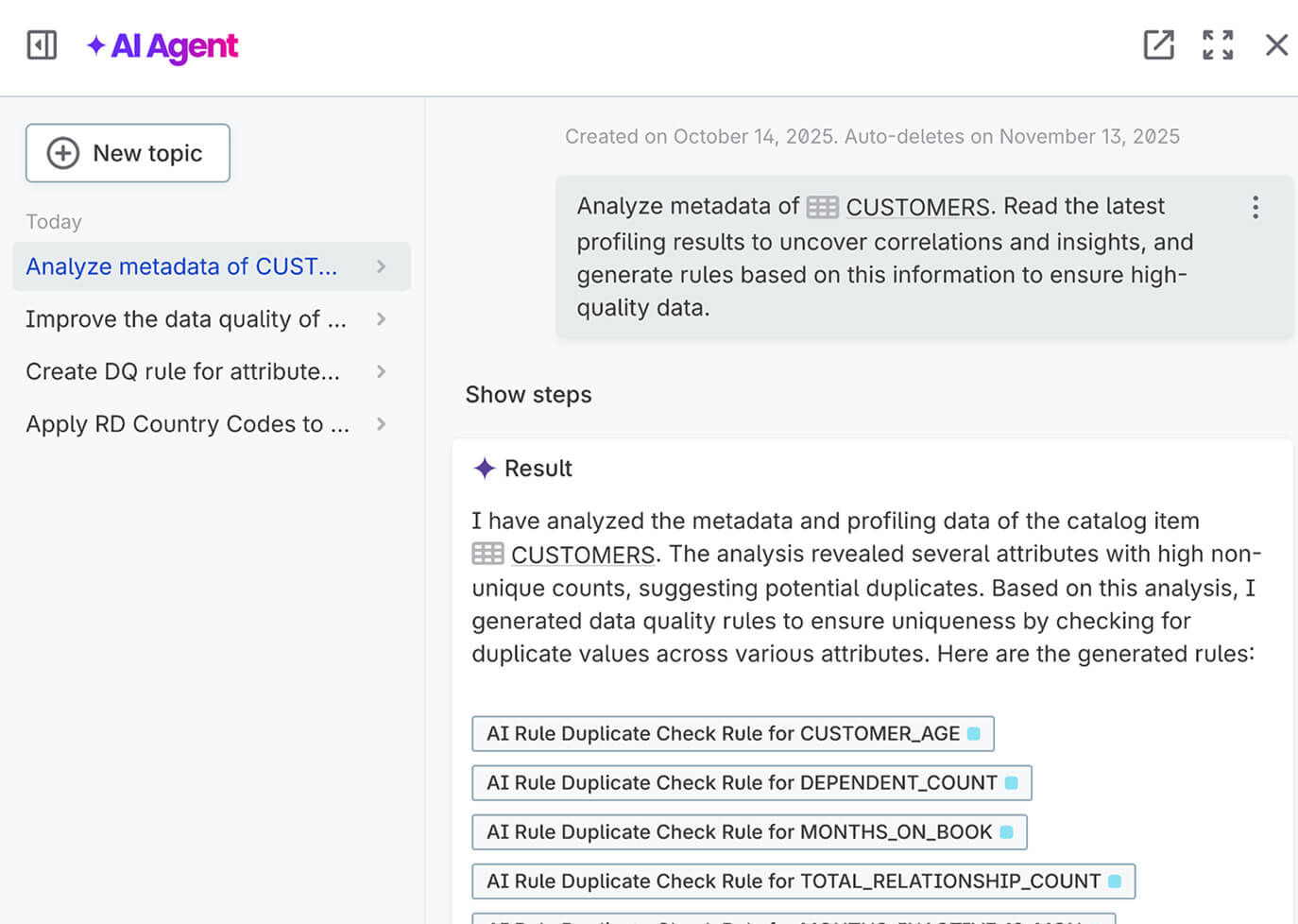Expand Show steps section
Image resolution: width=1298 pixels, height=924 pixels.
pyautogui.click(x=528, y=395)
